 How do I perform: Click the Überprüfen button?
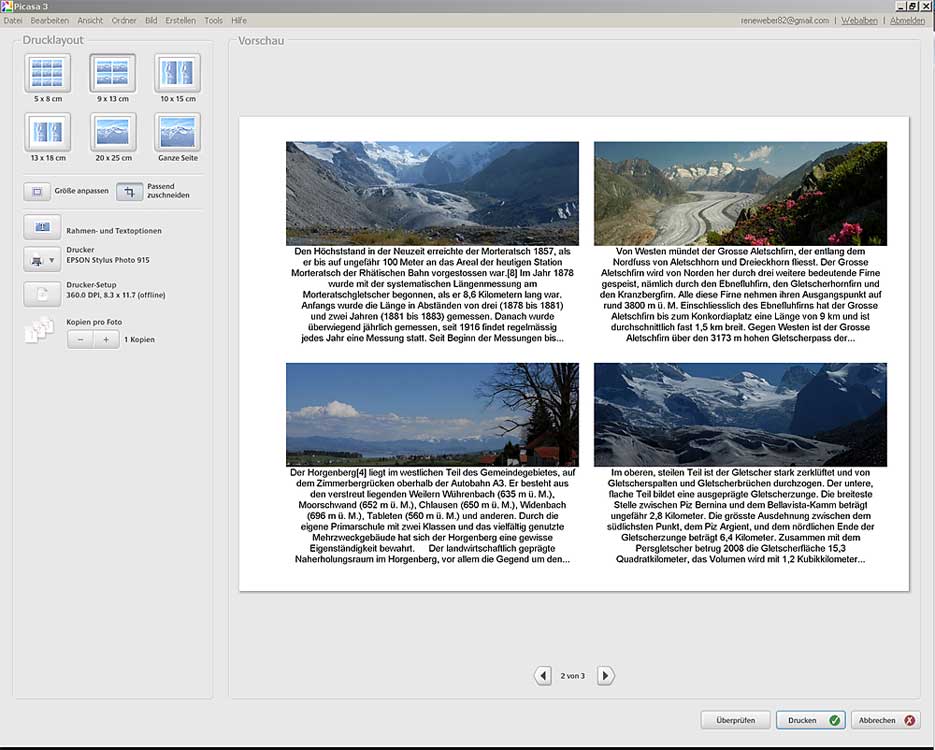[x=735, y=719]
